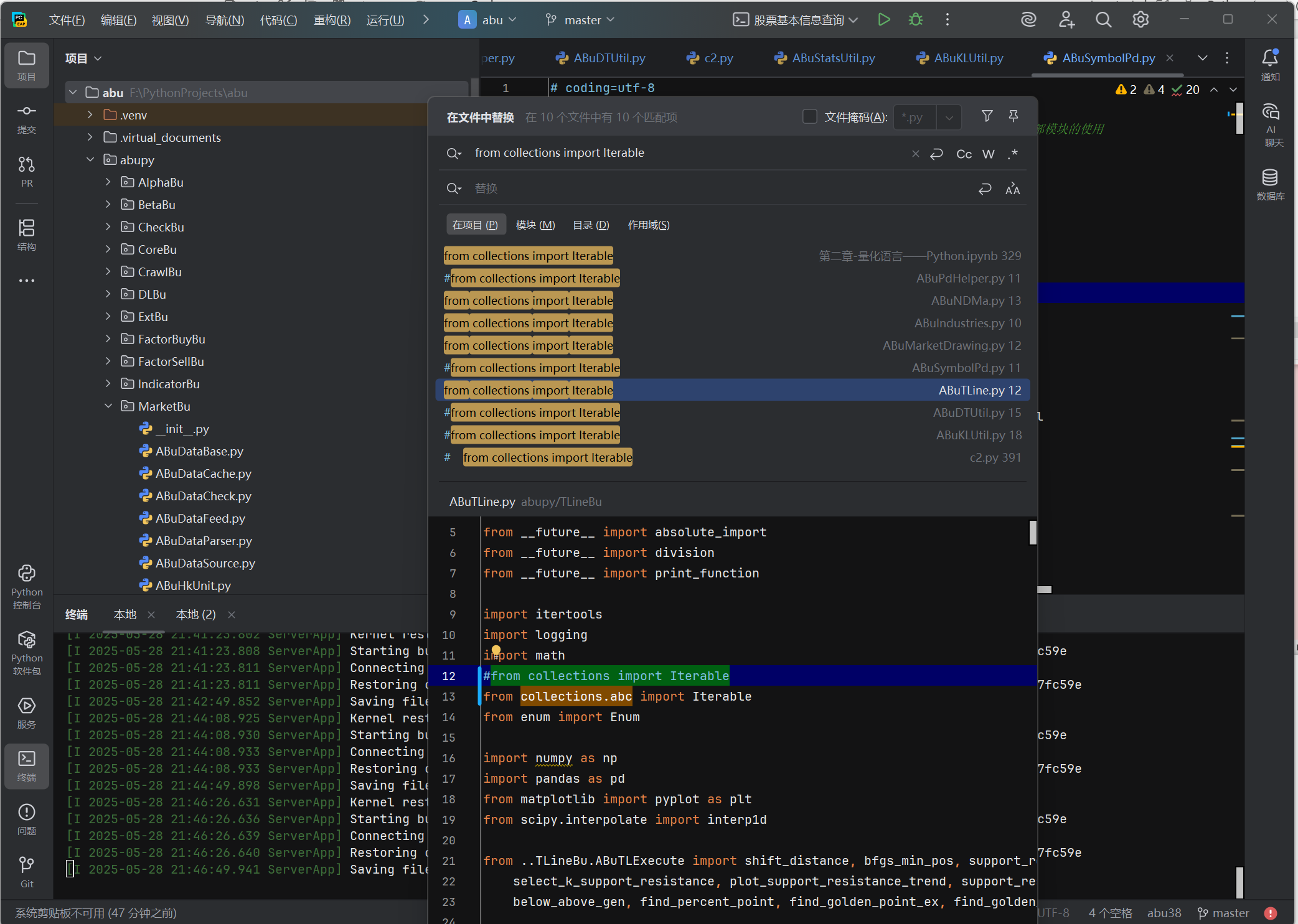Expand the CoreBu folder

coord(108,249)
